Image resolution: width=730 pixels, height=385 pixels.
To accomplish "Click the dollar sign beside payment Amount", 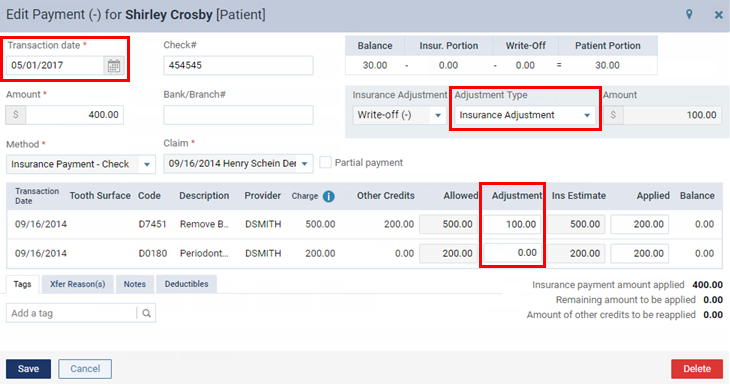I will (16, 115).
